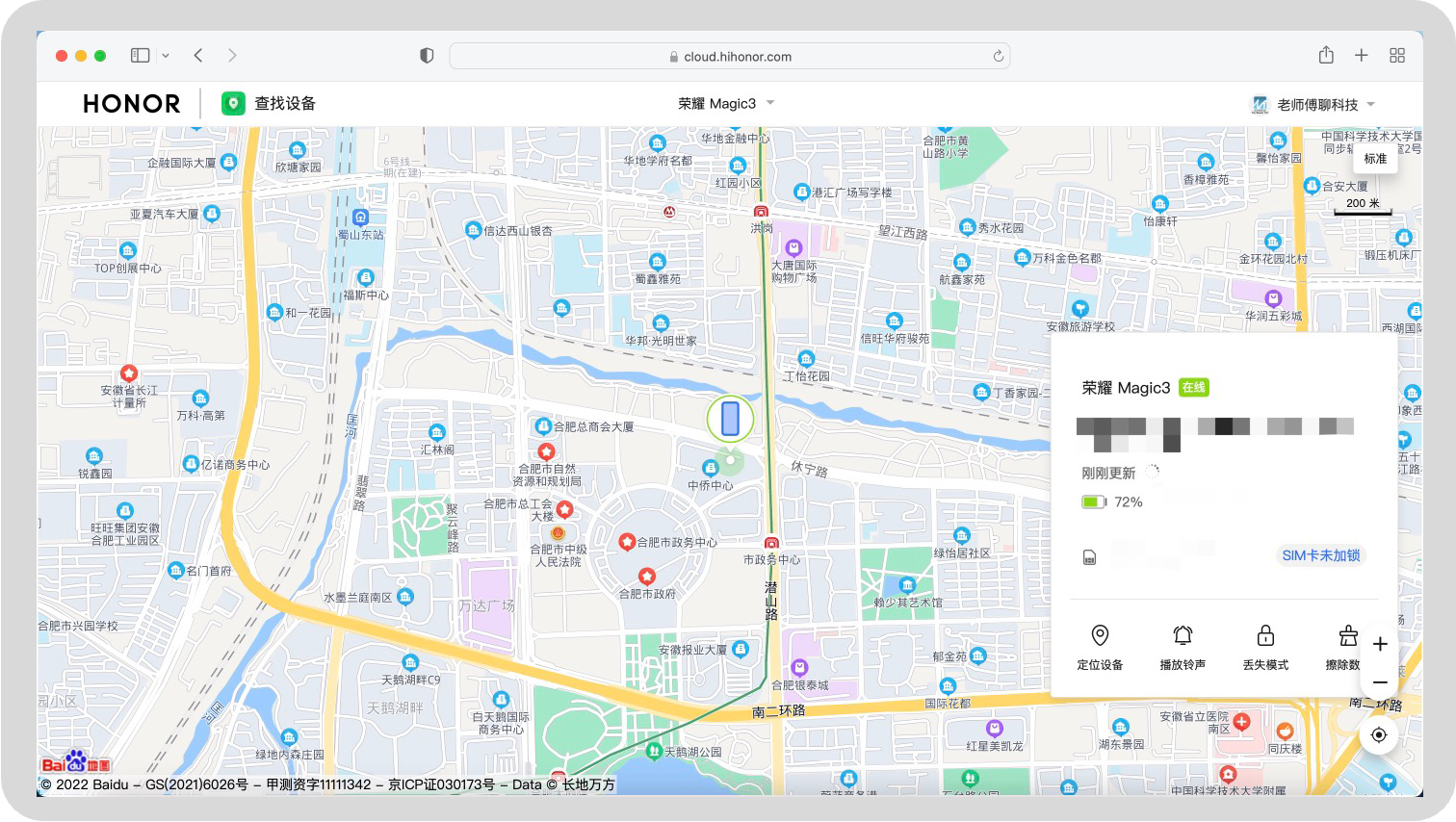This screenshot has width=1456, height=822.
Task: Click the 安徽报业大厦 building marker
Action: tap(741, 650)
